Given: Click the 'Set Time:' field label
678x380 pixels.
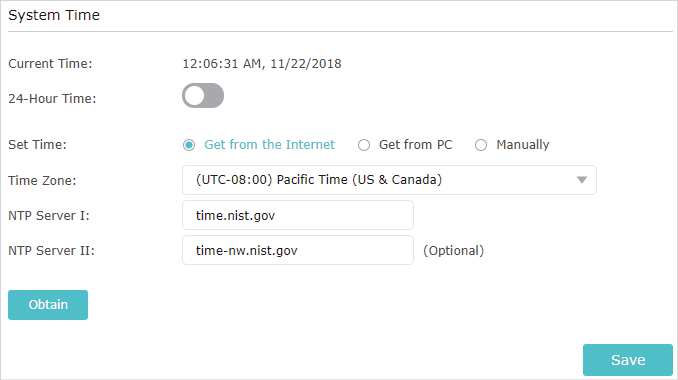Looking at the screenshot, I should point(38,144).
